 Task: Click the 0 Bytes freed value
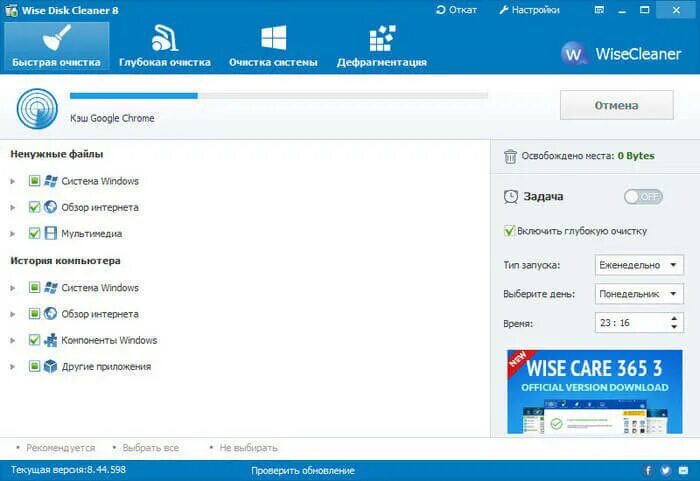click(636, 156)
